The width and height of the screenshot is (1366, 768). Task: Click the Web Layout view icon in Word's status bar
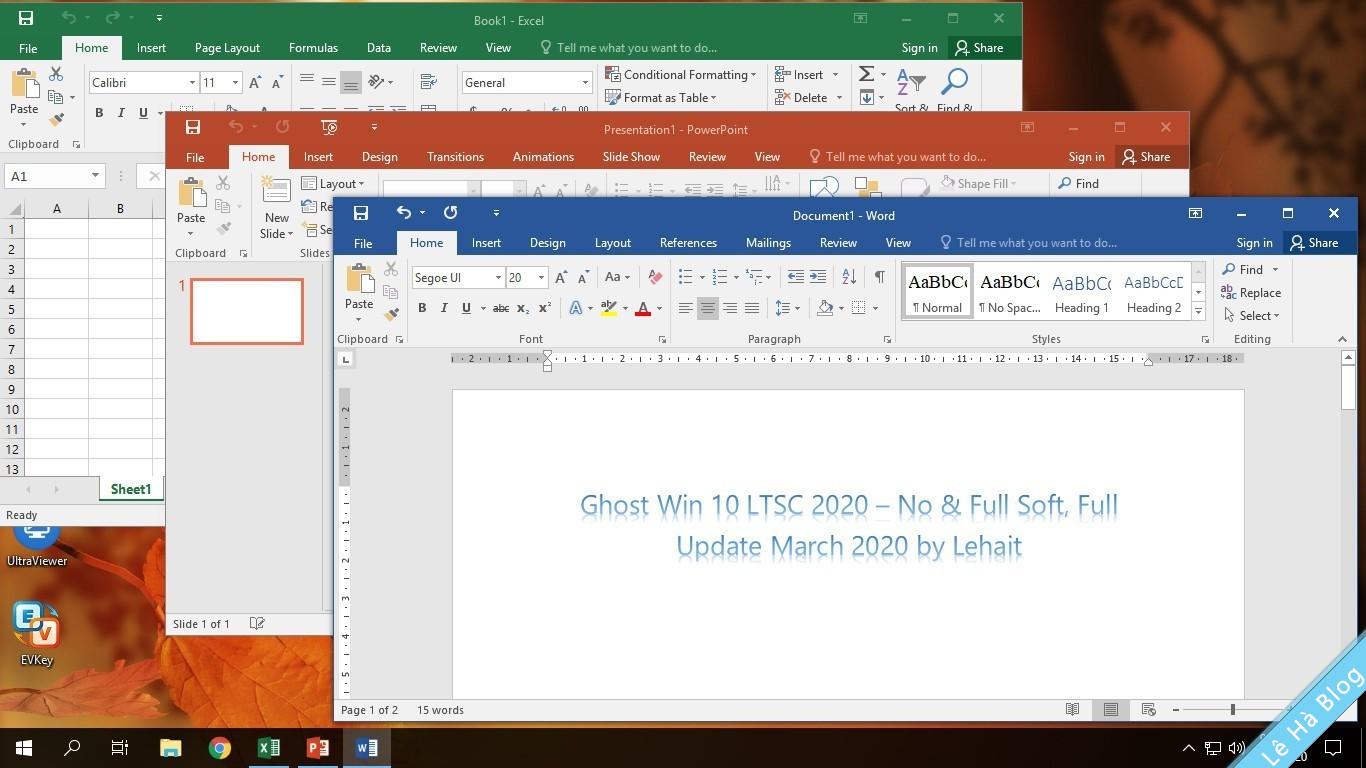1148,709
